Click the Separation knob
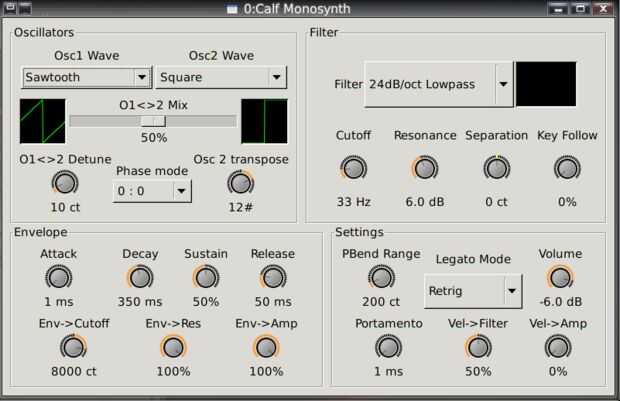Viewport: 620px width, 401px height. tap(497, 168)
